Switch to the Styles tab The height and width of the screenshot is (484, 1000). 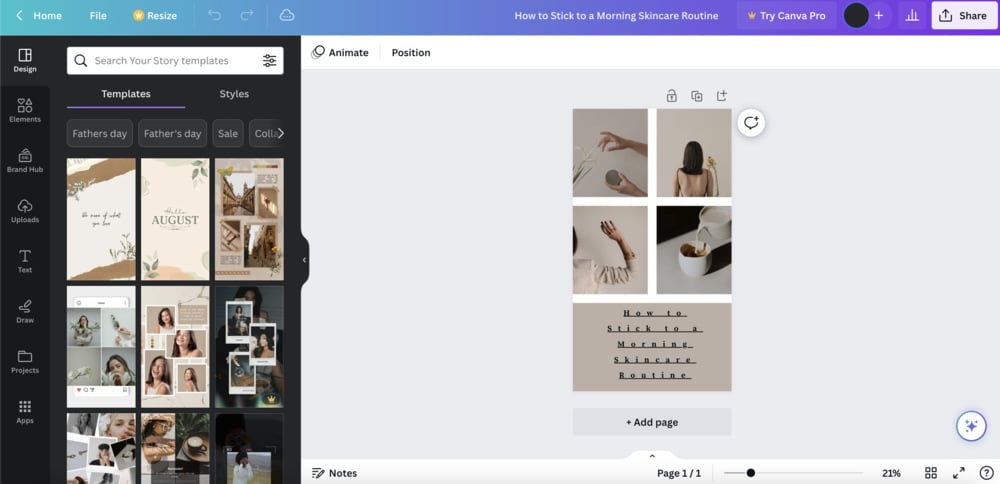pyautogui.click(x=234, y=94)
